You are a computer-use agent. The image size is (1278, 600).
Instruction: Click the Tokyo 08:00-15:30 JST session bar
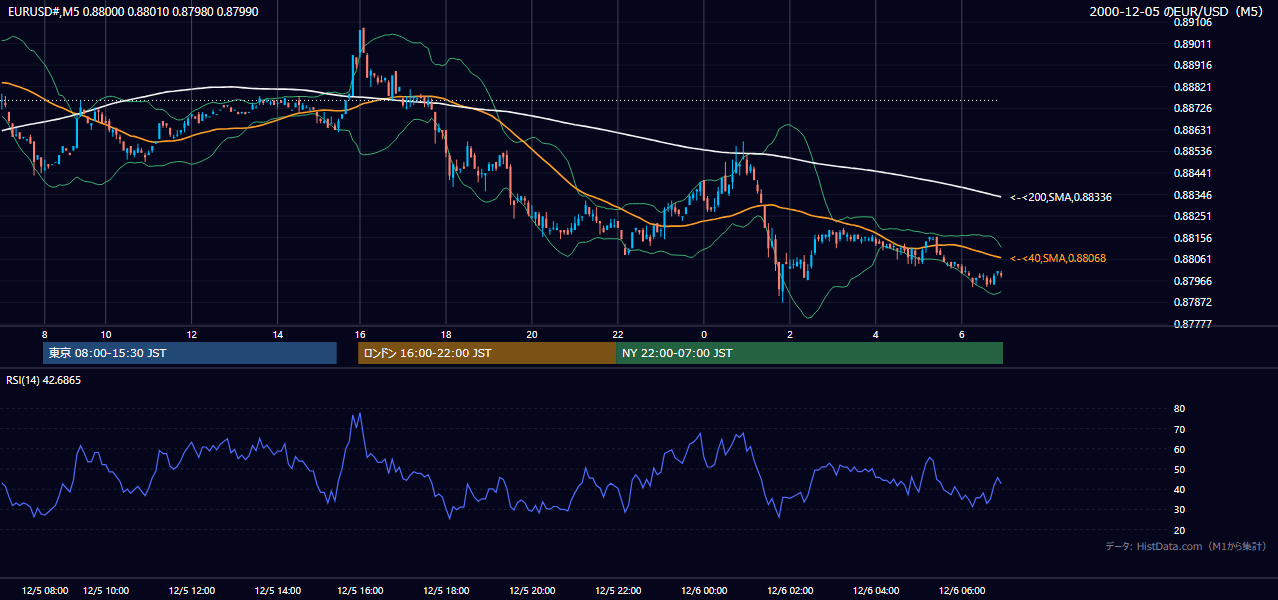point(190,353)
